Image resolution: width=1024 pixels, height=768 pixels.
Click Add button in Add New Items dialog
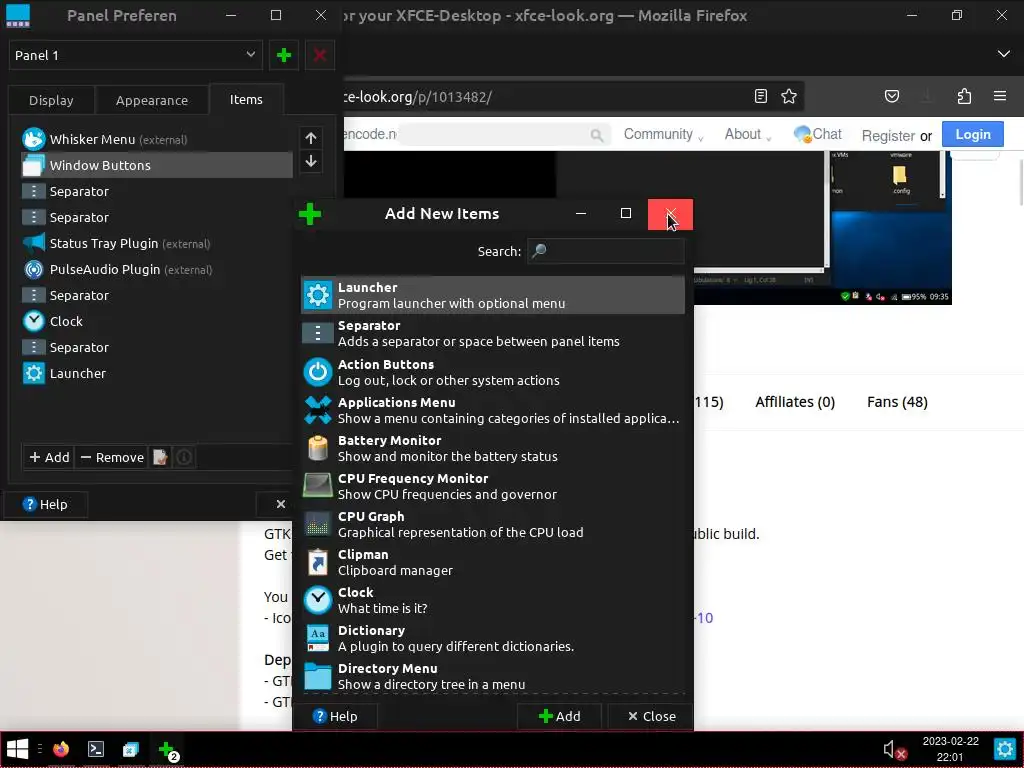coord(560,716)
